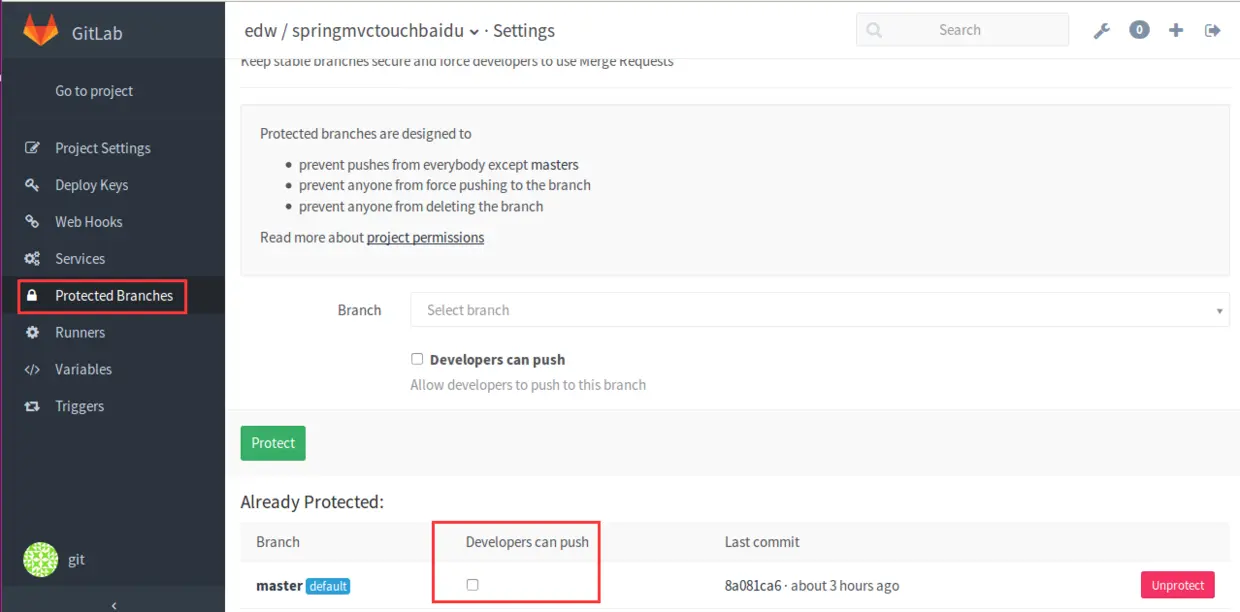Click the git user avatar
1240x612 pixels.
pos(41,559)
